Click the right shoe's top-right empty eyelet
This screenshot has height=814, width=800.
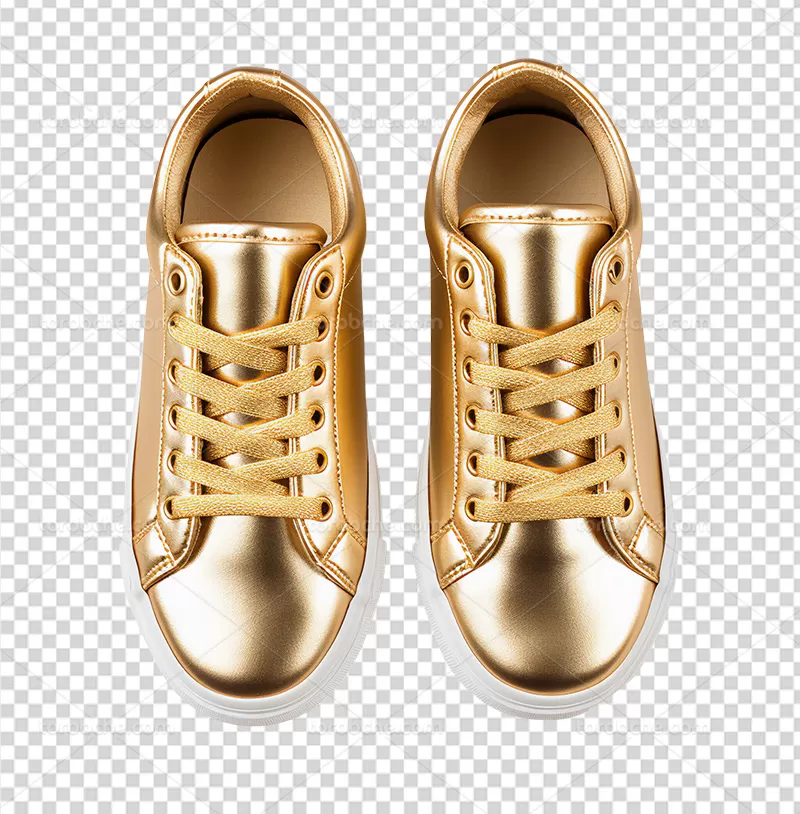(616, 268)
